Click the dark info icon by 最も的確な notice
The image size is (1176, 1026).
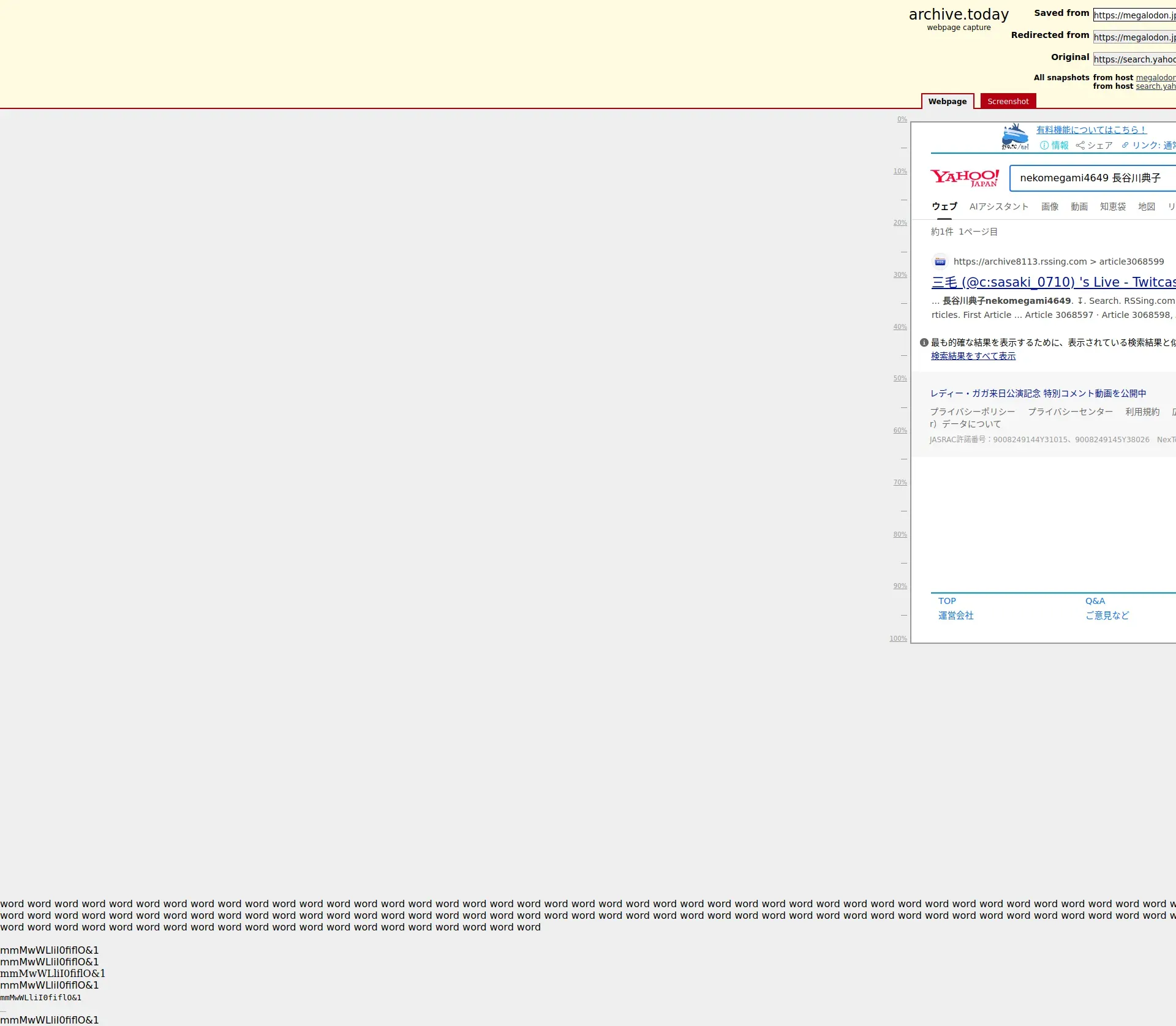[x=924, y=343]
